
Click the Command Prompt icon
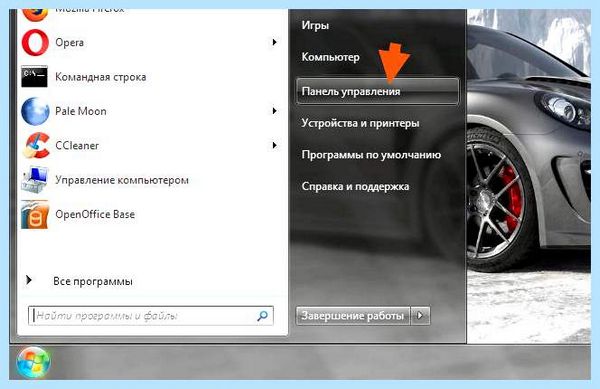(x=34, y=76)
